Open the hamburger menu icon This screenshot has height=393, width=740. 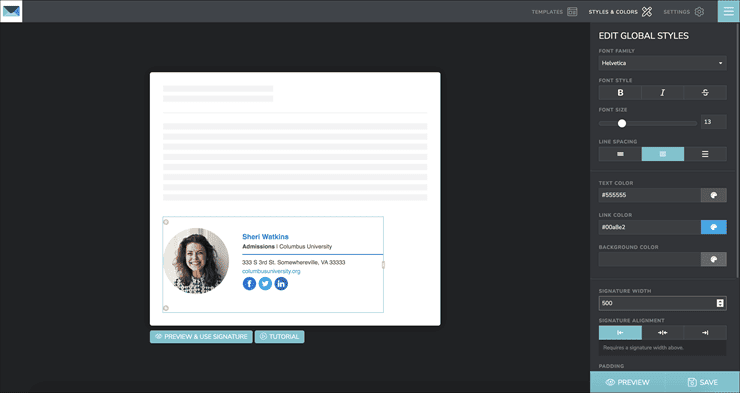pos(729,11)
